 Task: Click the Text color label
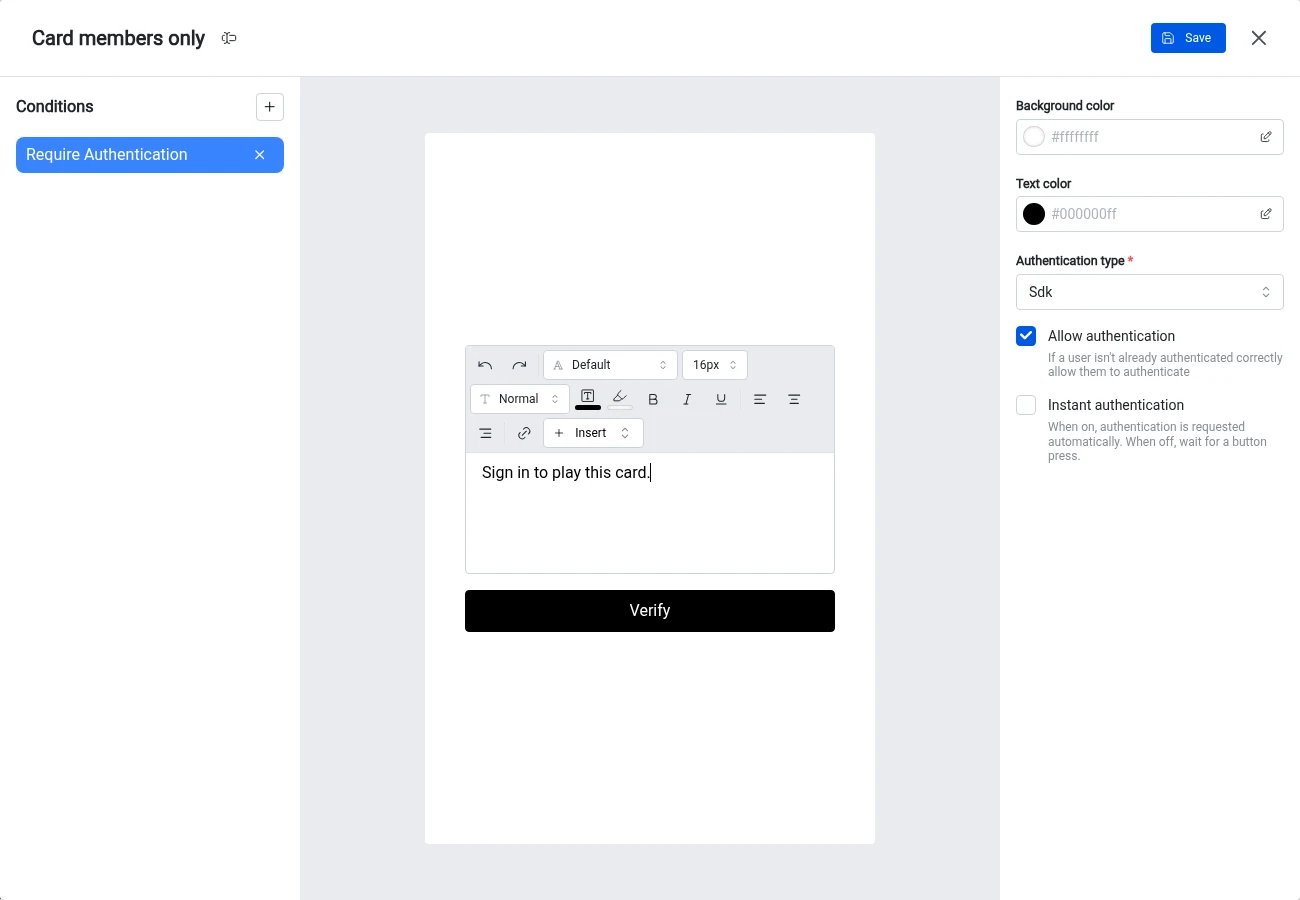pyautogui.click(x=1044, y=184)
